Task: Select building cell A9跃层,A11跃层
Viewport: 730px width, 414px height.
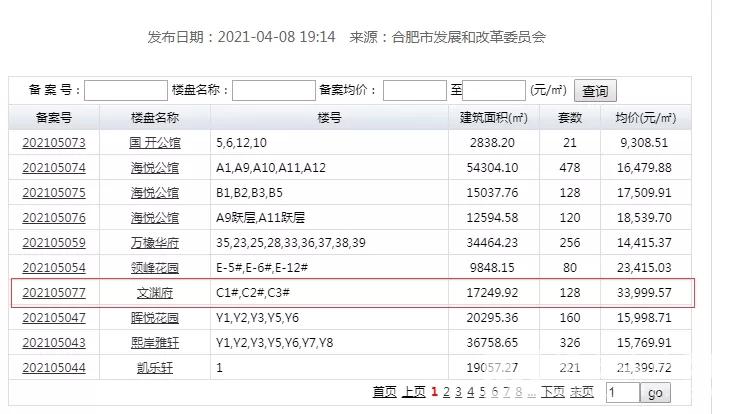Action: [260, 217]
